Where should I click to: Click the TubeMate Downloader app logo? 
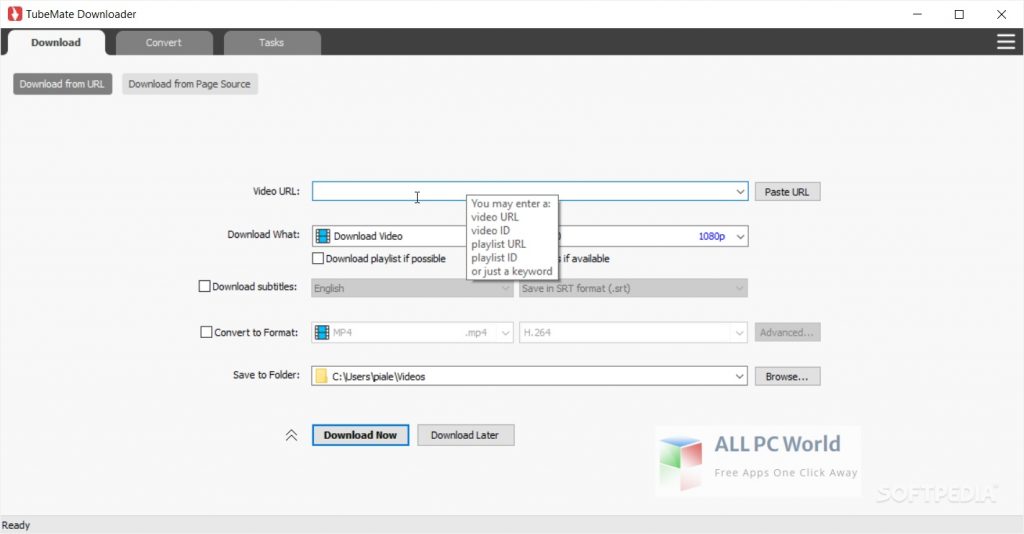point(14,14)
